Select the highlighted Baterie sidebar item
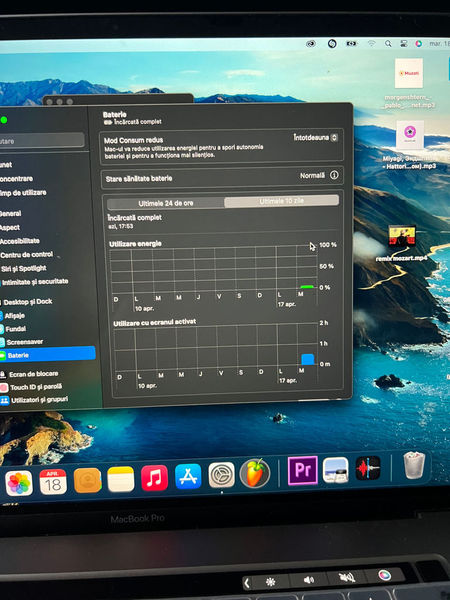 tap(47, 355)
